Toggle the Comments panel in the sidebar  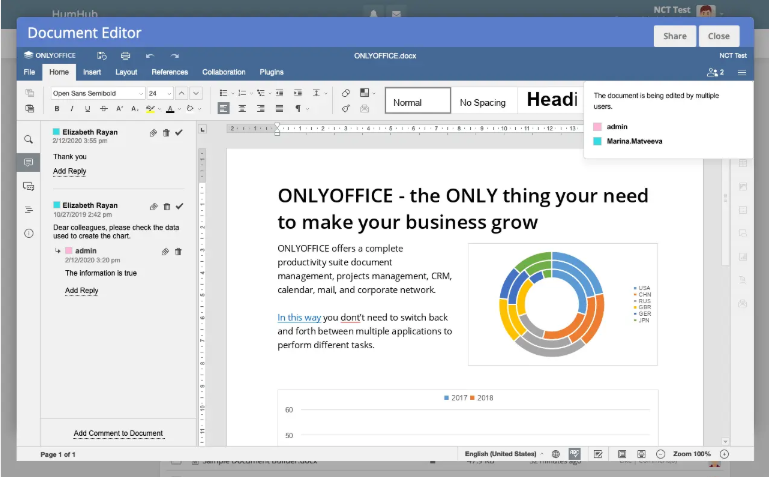28,162
